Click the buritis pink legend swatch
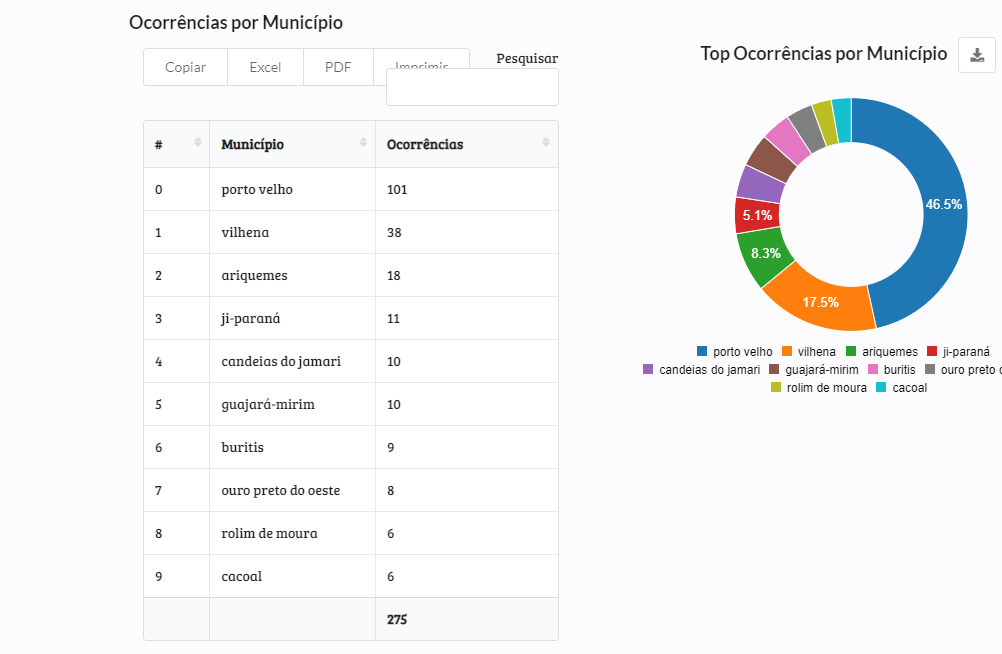This screenshot has height=654, width=1002. point(873,370)
